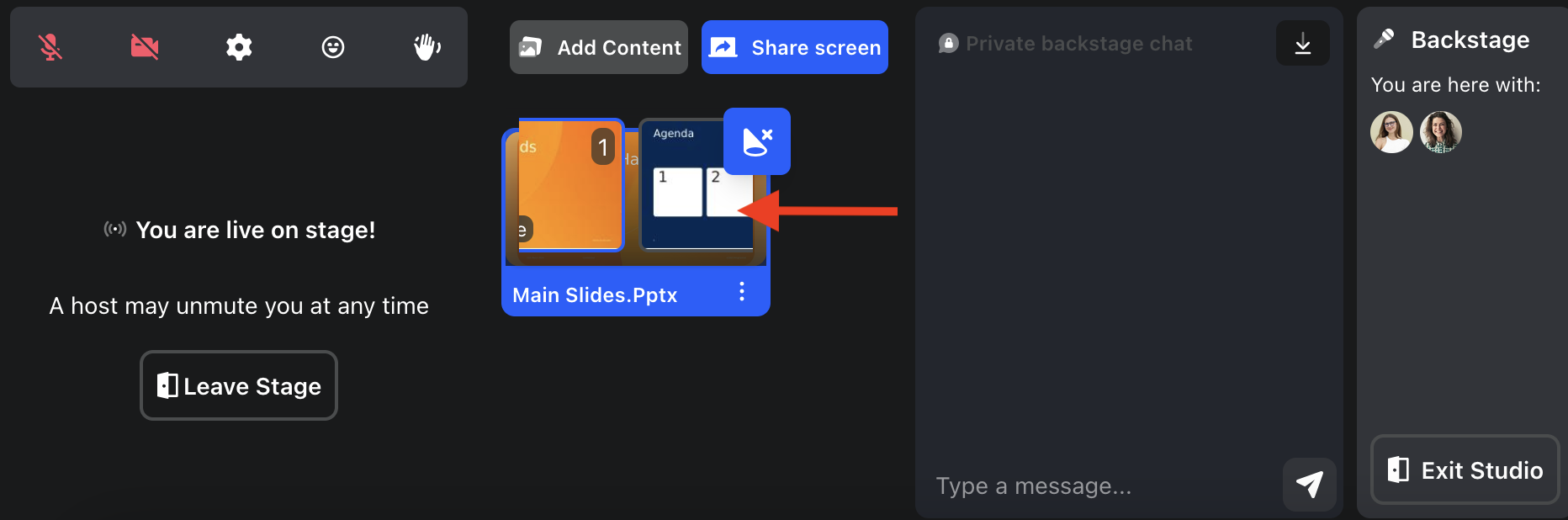Click Main Slides.Pptx file label
The width and height of the screenshot is (1568, 520).
coord(595,295)
